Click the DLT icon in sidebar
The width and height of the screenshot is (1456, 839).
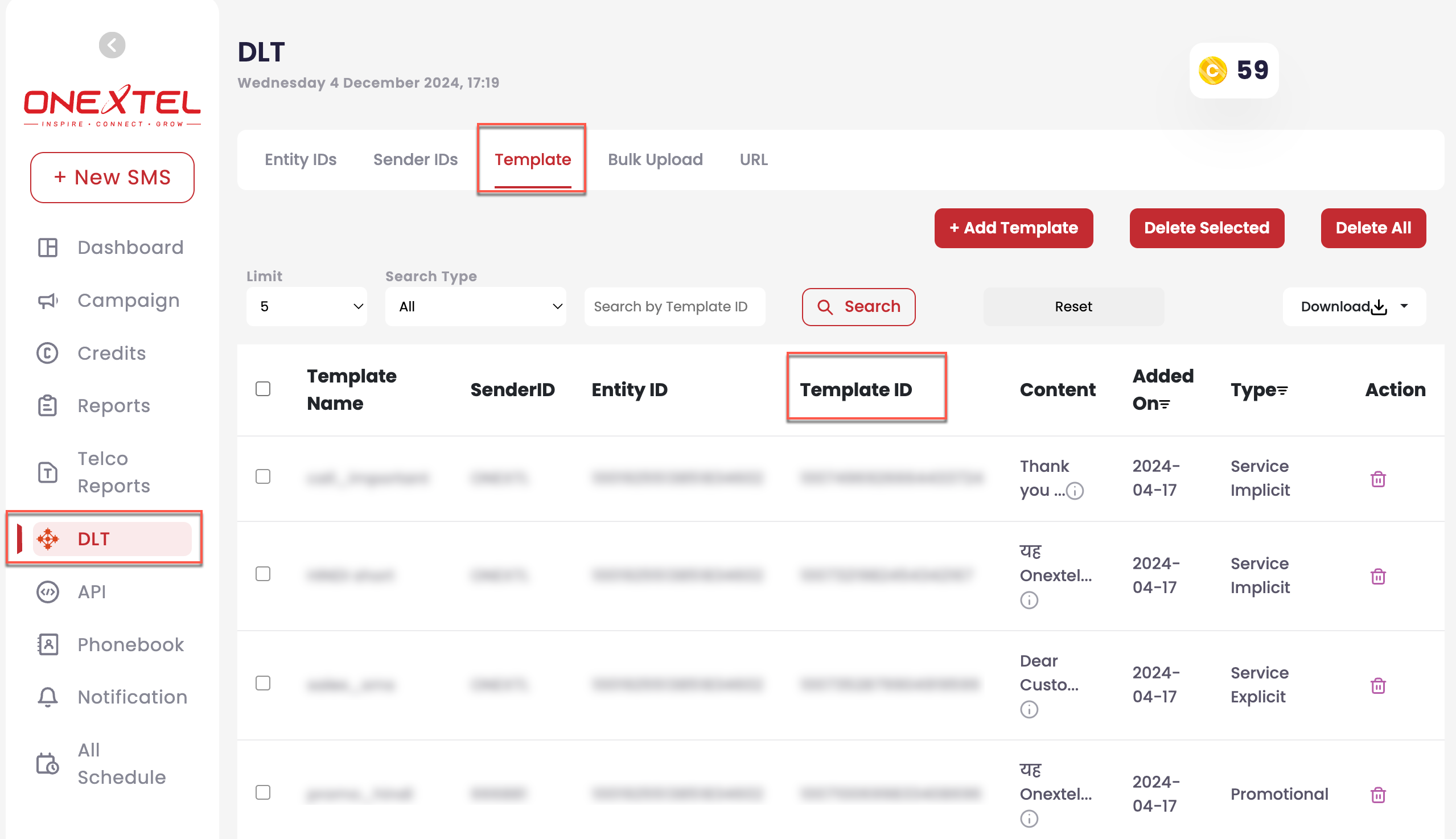pyautogui.click(x=48, y=539)
